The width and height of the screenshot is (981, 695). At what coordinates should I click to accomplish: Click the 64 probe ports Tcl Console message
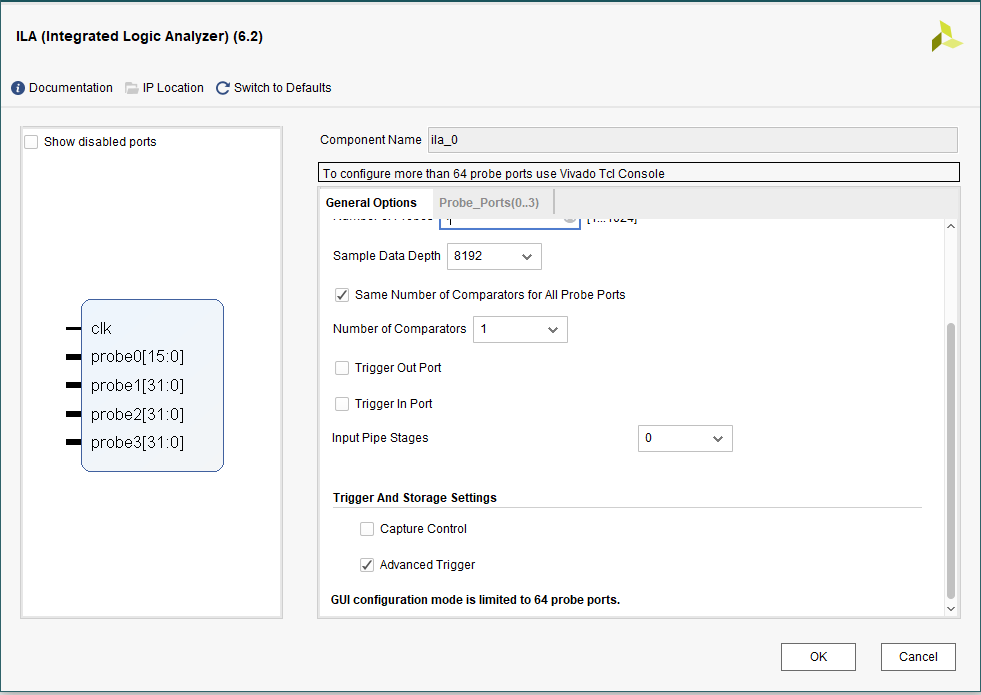click(x=639, y=173)
